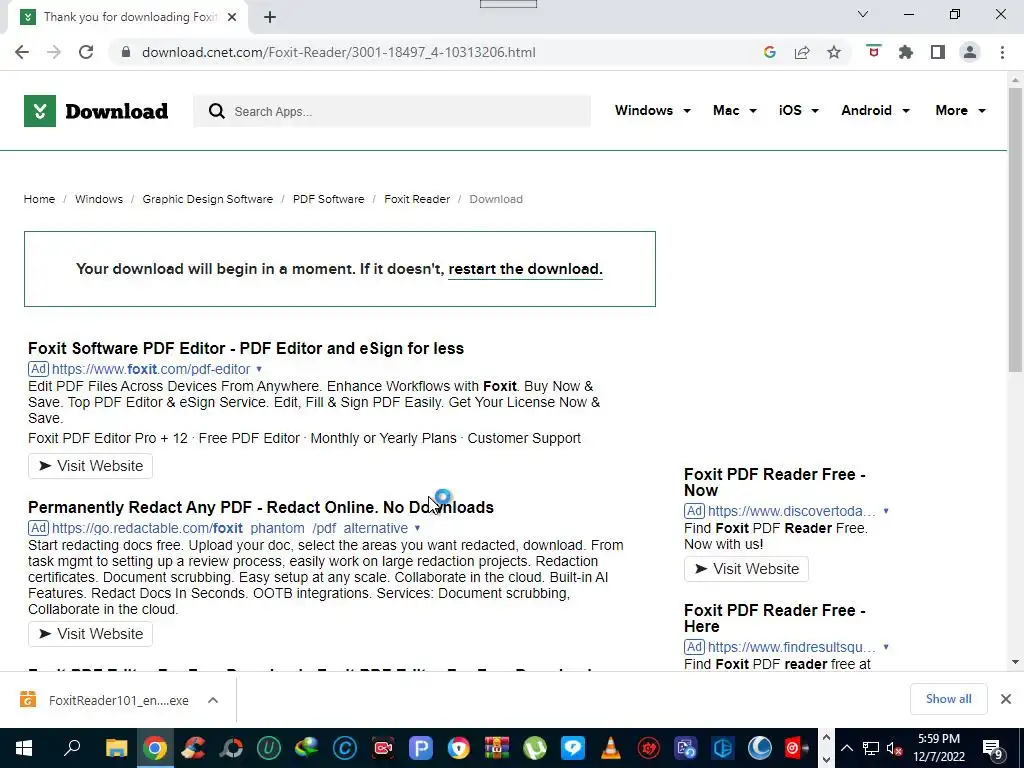Click Visit Website under Redact PDF ad

[x=90, y=633]
